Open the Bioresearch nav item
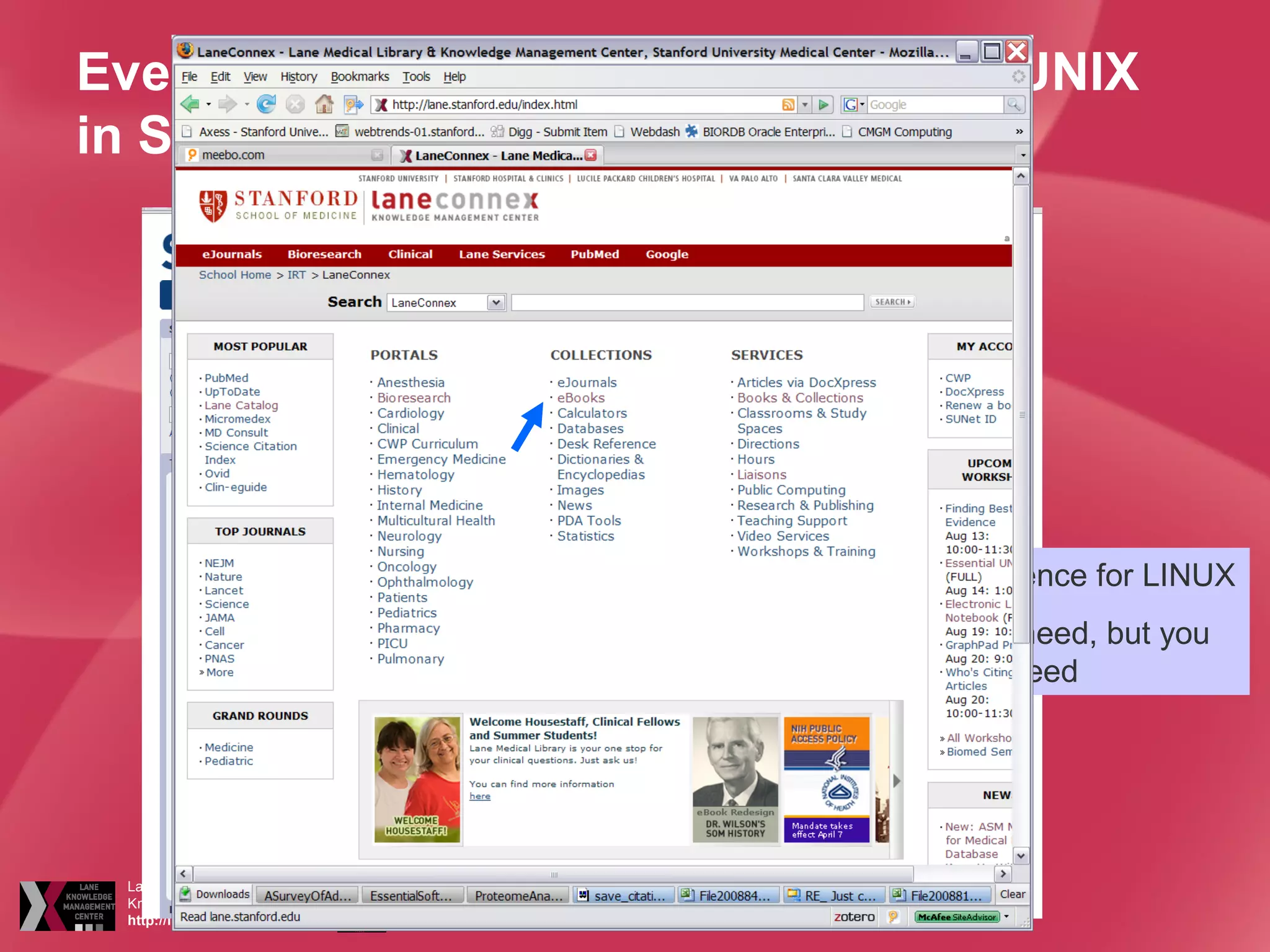The height and width of the screenshot is (952, 1270). pyautogui.click(x=324, y=255)
